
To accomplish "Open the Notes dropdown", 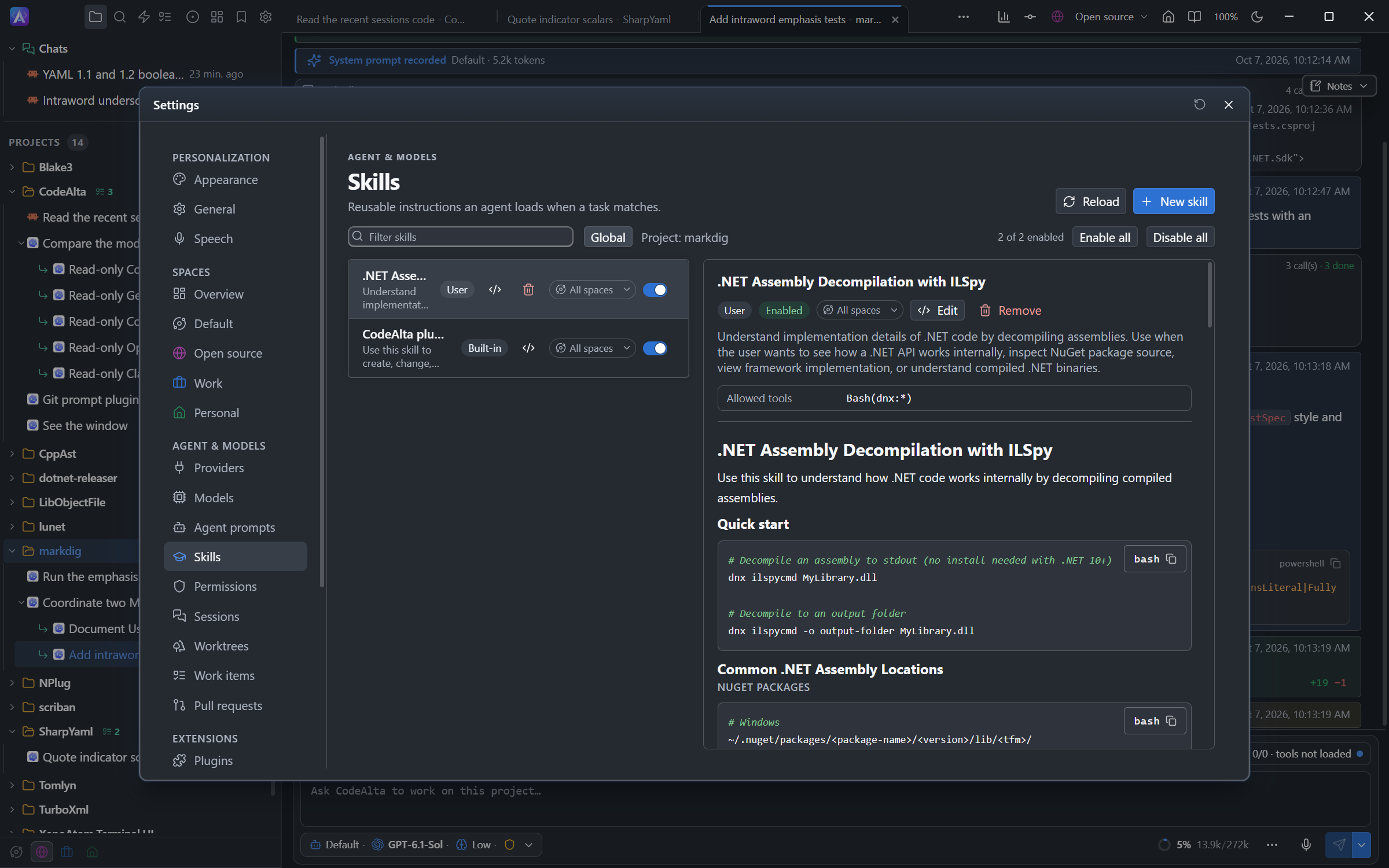I will 1339,86.
